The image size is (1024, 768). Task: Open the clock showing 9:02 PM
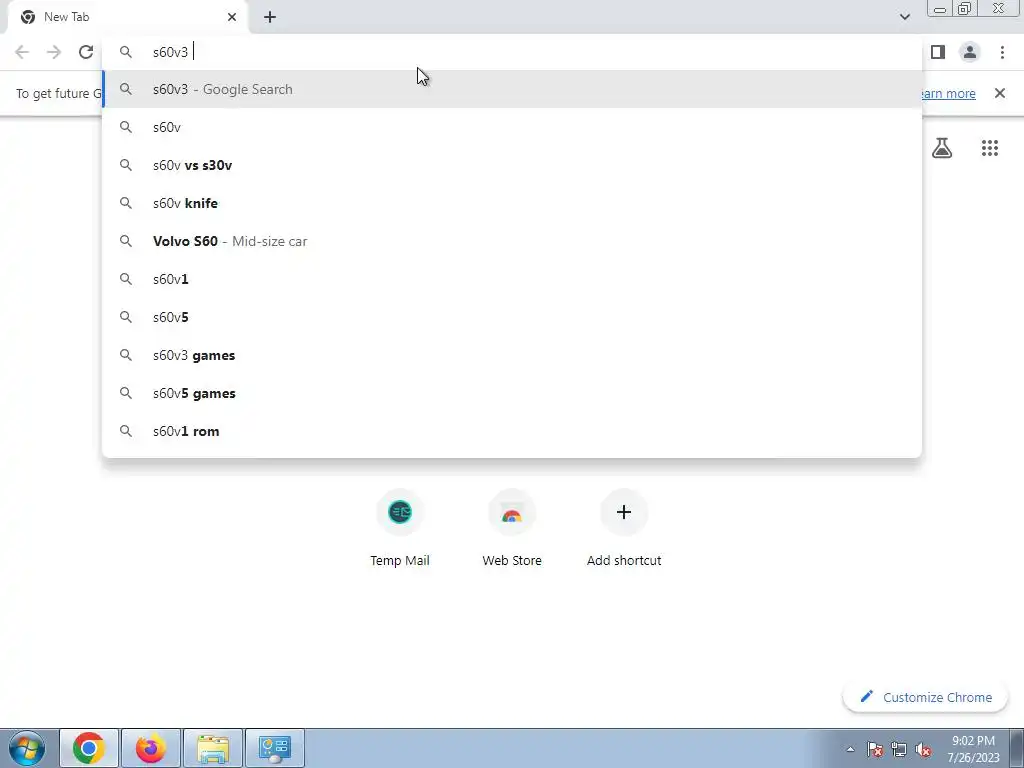tap(973, 749)
